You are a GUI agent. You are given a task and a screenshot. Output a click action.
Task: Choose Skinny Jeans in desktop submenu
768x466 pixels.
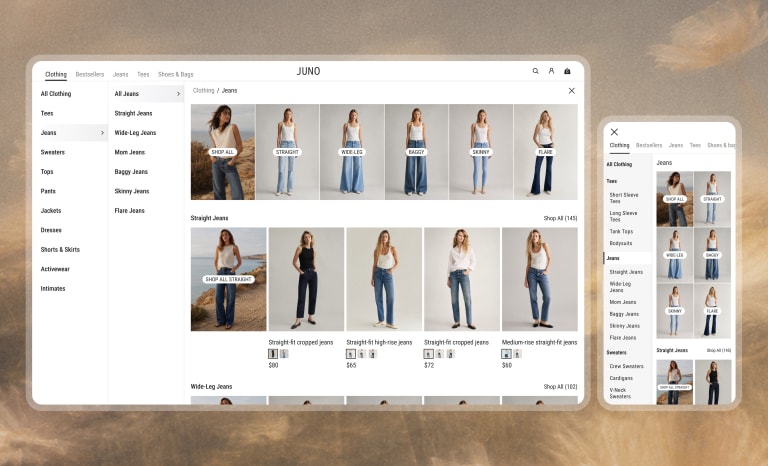[x=132, y=191]
